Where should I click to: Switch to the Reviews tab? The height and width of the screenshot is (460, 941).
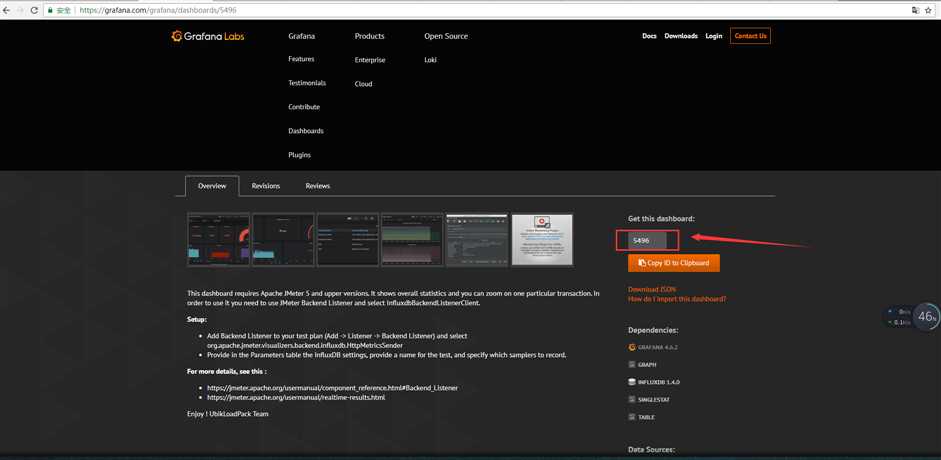[317, 186]
